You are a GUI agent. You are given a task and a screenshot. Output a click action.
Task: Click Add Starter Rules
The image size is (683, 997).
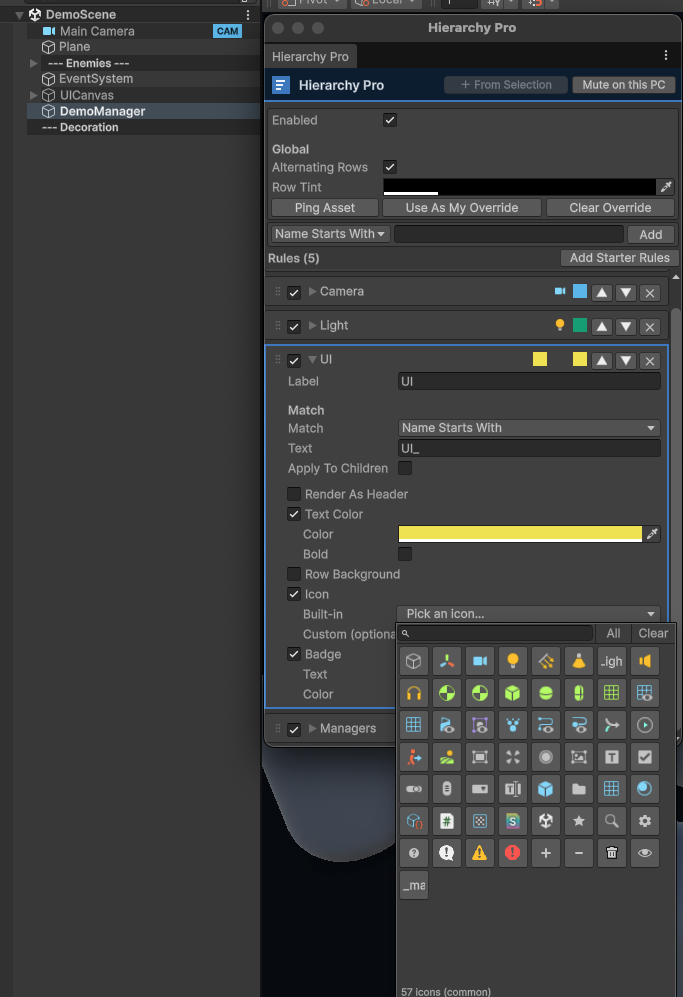coord(619,258)
